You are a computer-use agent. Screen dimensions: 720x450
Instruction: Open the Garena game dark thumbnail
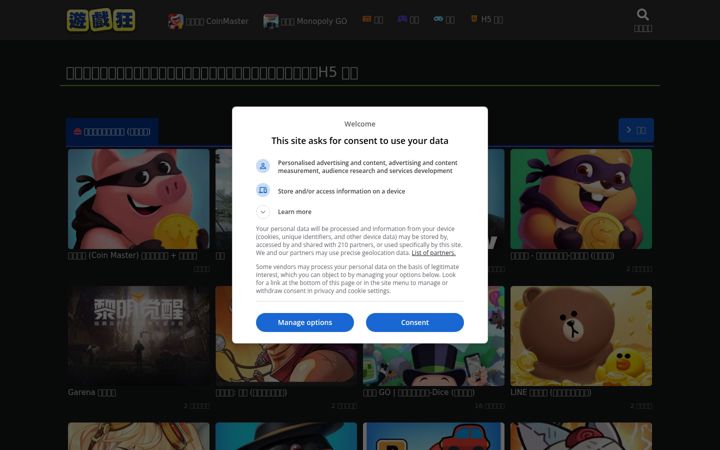(139, 336)
